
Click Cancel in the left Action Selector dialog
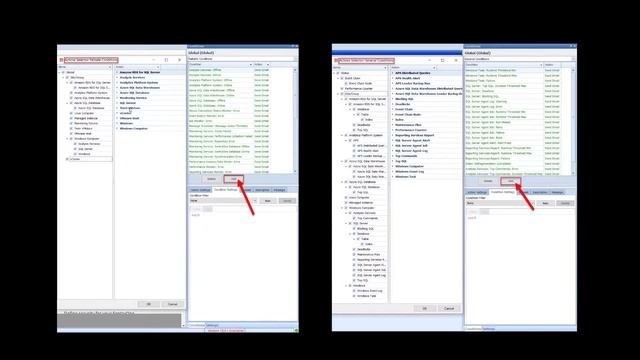173,304
